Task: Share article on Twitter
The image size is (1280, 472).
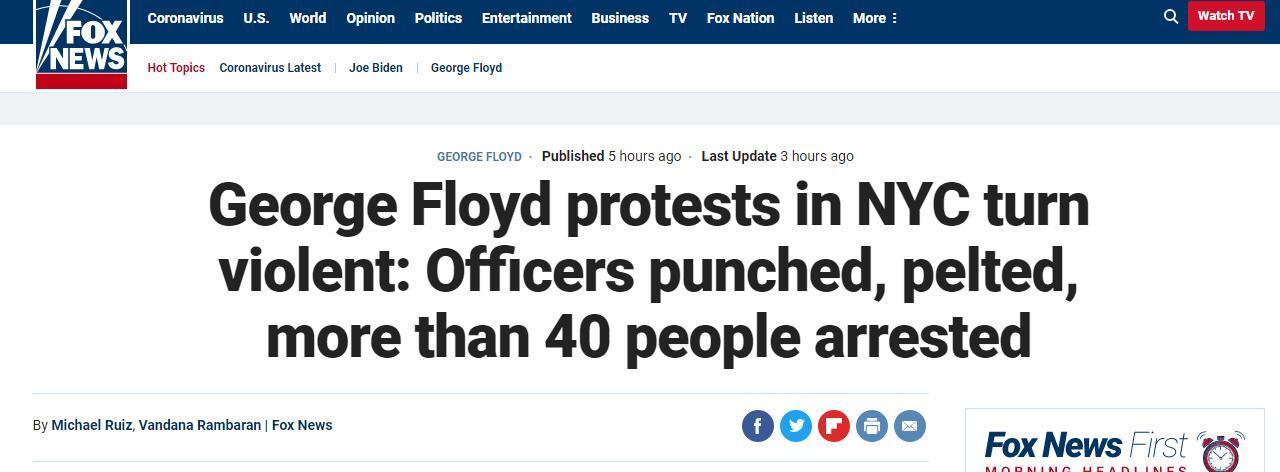Action: point(796,426)
